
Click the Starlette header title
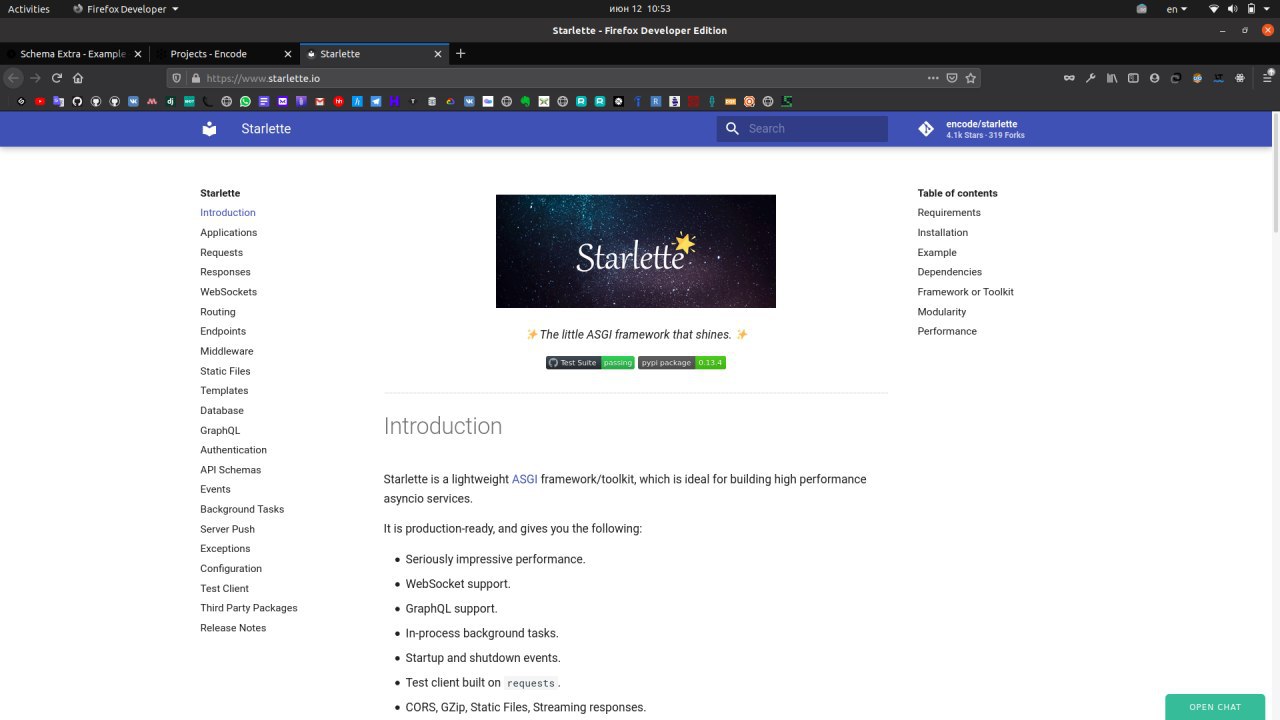point(266,128)
